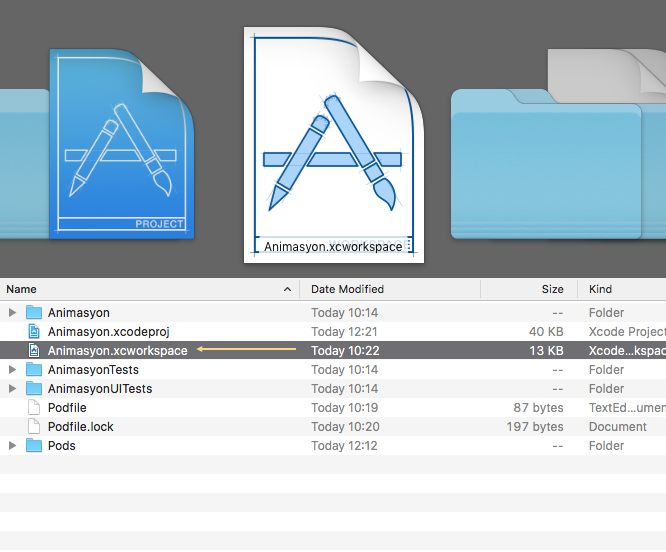Viewport: 666px width, 552px height.
Task: Click the Animasyon.xcodeproj file icon
Action: click(34, 332)
